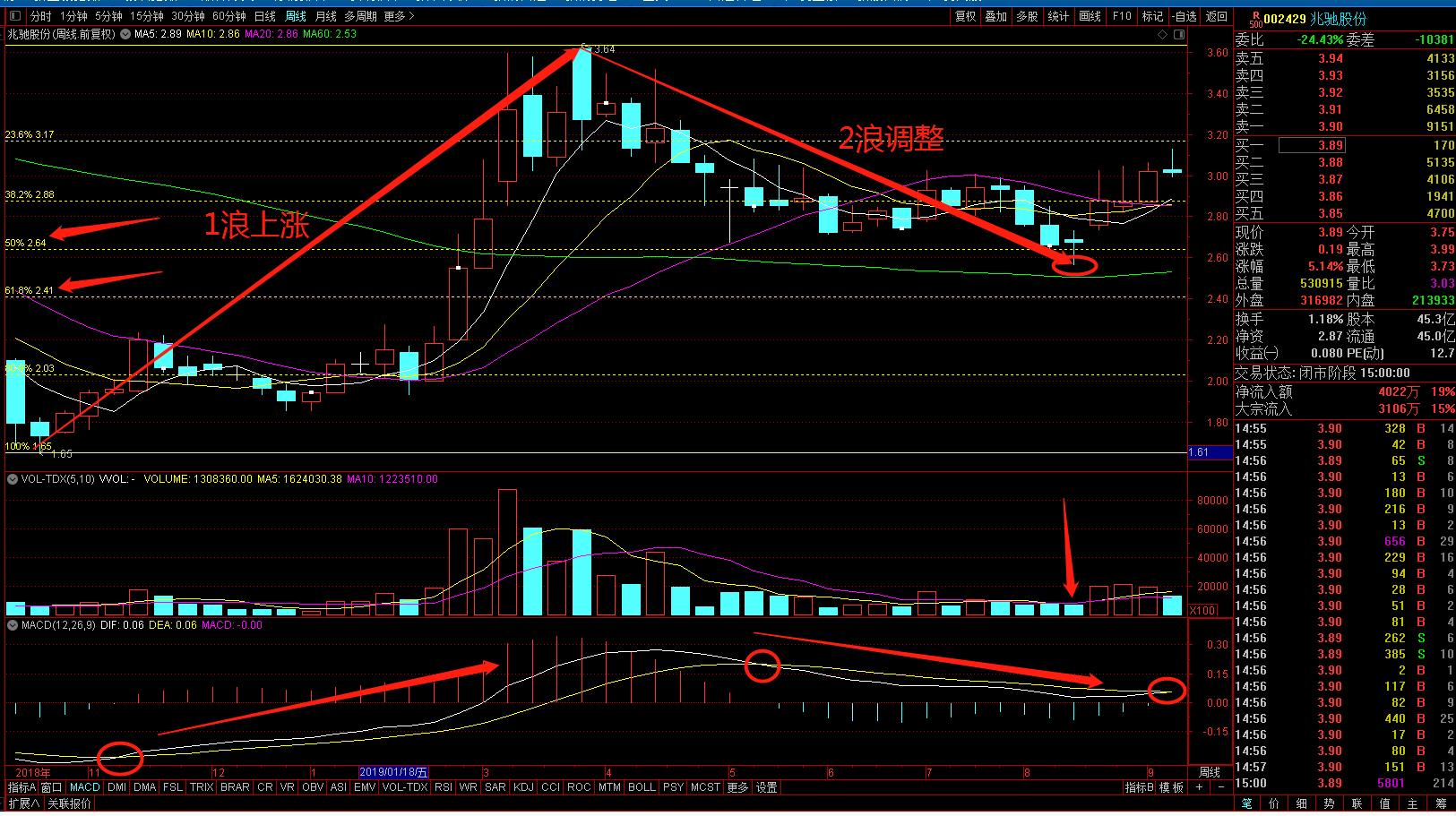The height and width of the screenshot is (816, 1456).
Task: Select the VOL-TDX indicator tab
Action: [x=405, y=787]
